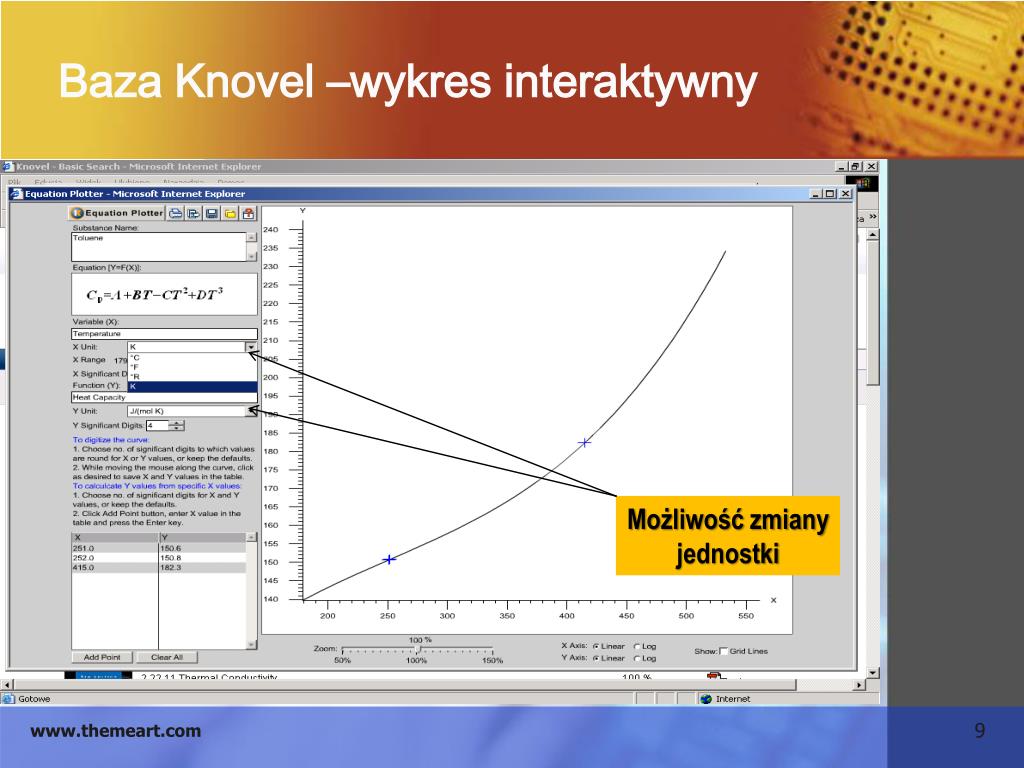Screen dimensions: 1024x768
Task: Click the blue cross marker near X 251
Action: 389,560
